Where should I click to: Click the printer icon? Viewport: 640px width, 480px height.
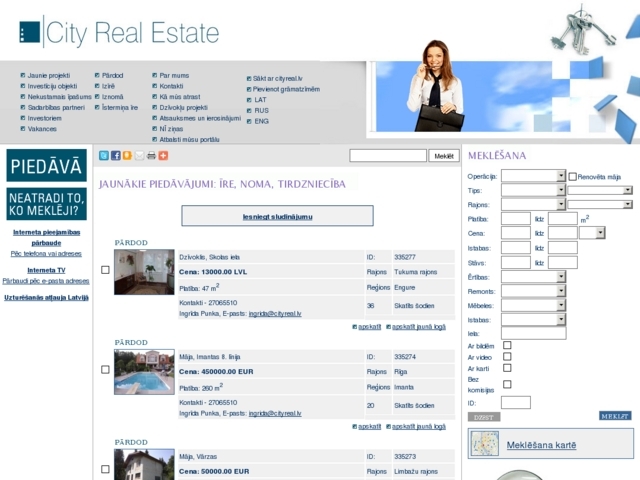point(151,156)
